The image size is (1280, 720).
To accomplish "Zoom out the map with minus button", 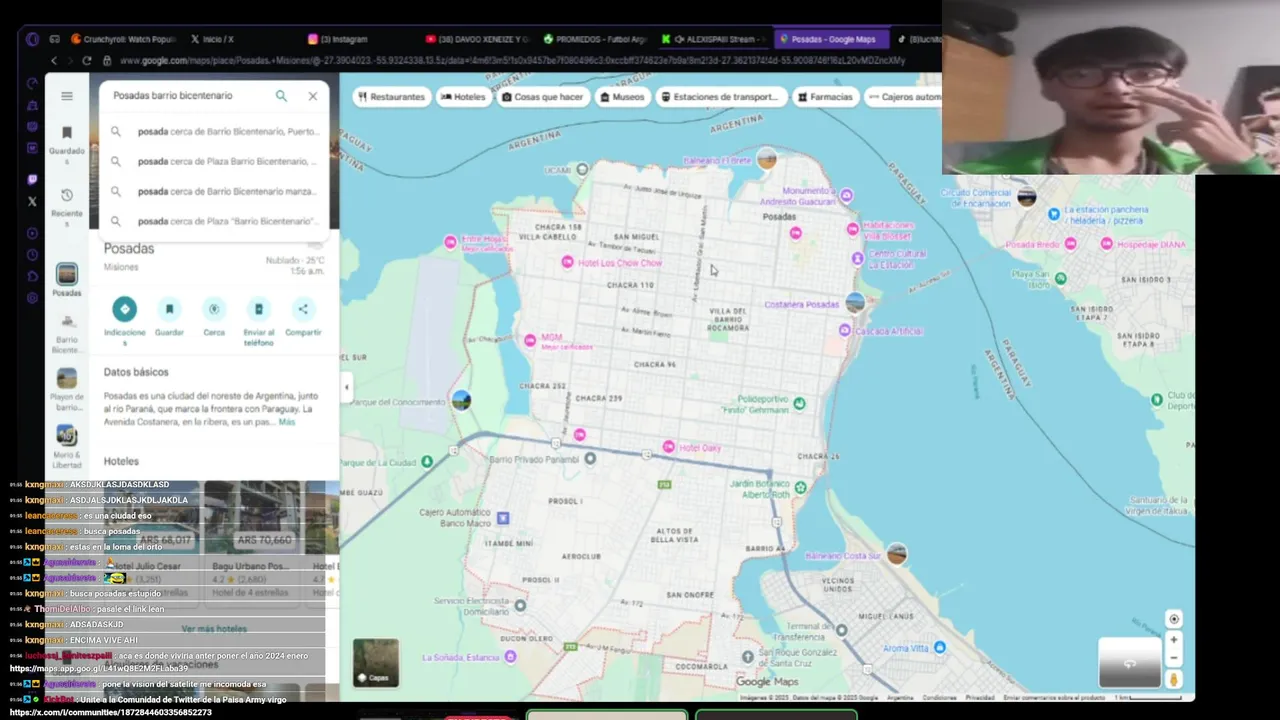I will click(1174, 658).
